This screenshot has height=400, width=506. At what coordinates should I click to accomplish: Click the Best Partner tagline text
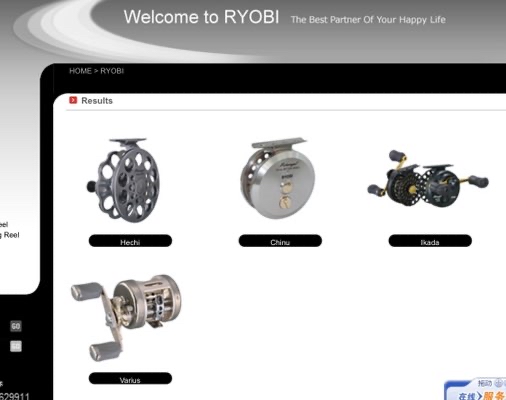pyautogui.click(x=368, y=20)
